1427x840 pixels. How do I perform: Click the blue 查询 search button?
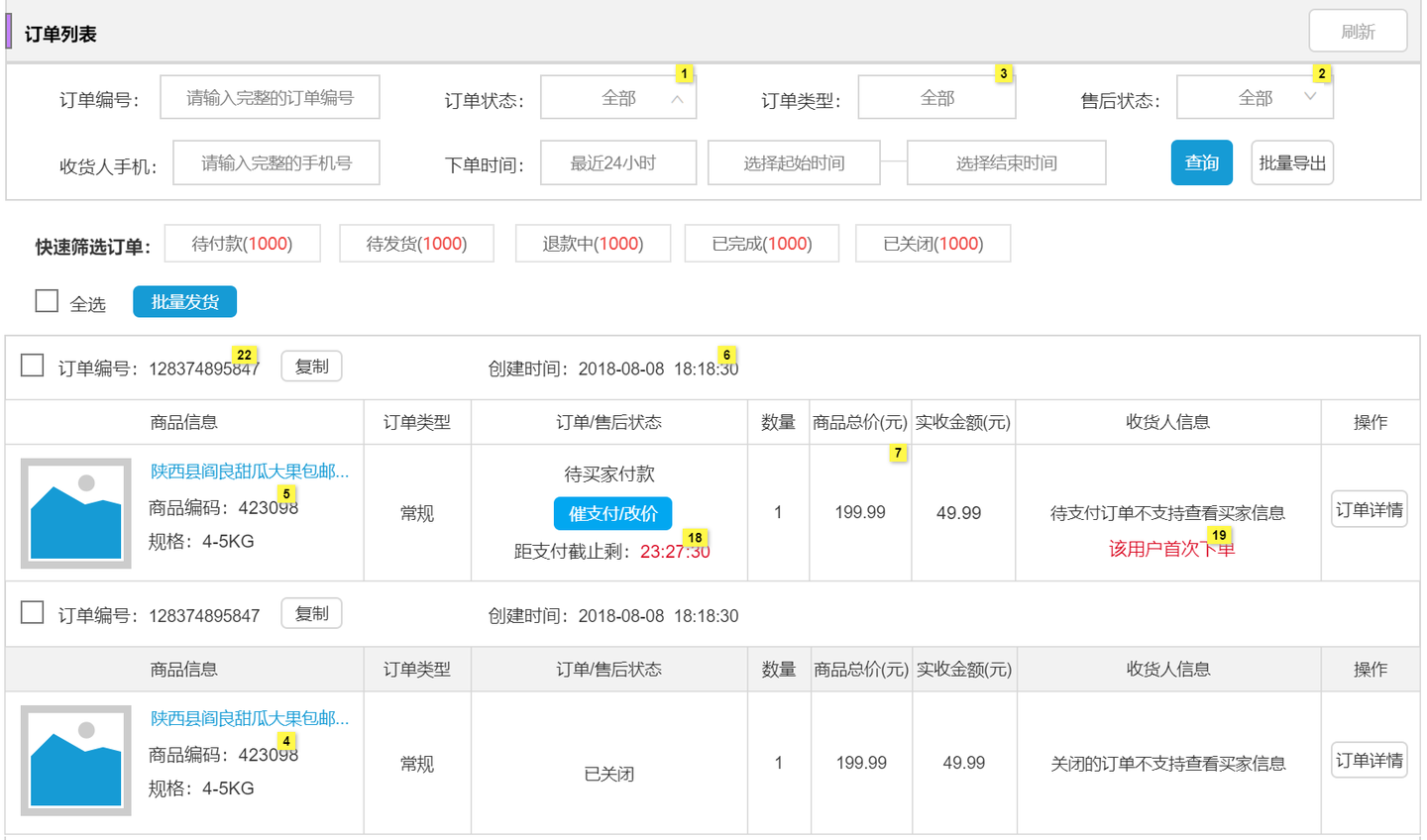pyautogui.click(x=1202, y=162)
